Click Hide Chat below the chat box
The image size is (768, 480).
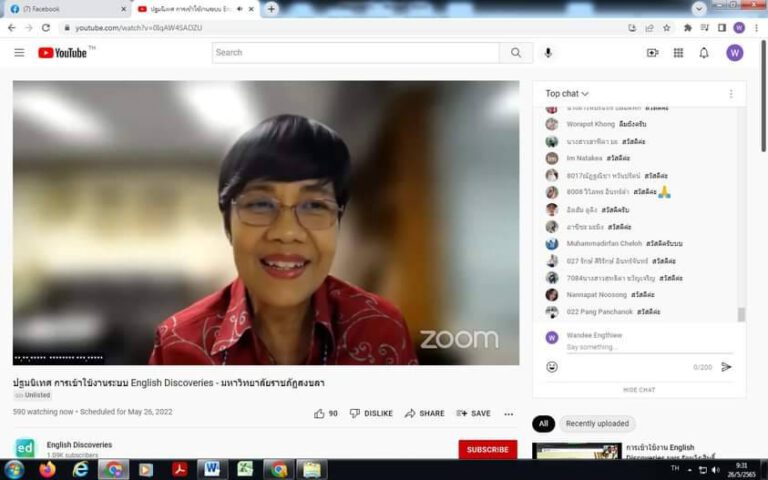[639, 390]
